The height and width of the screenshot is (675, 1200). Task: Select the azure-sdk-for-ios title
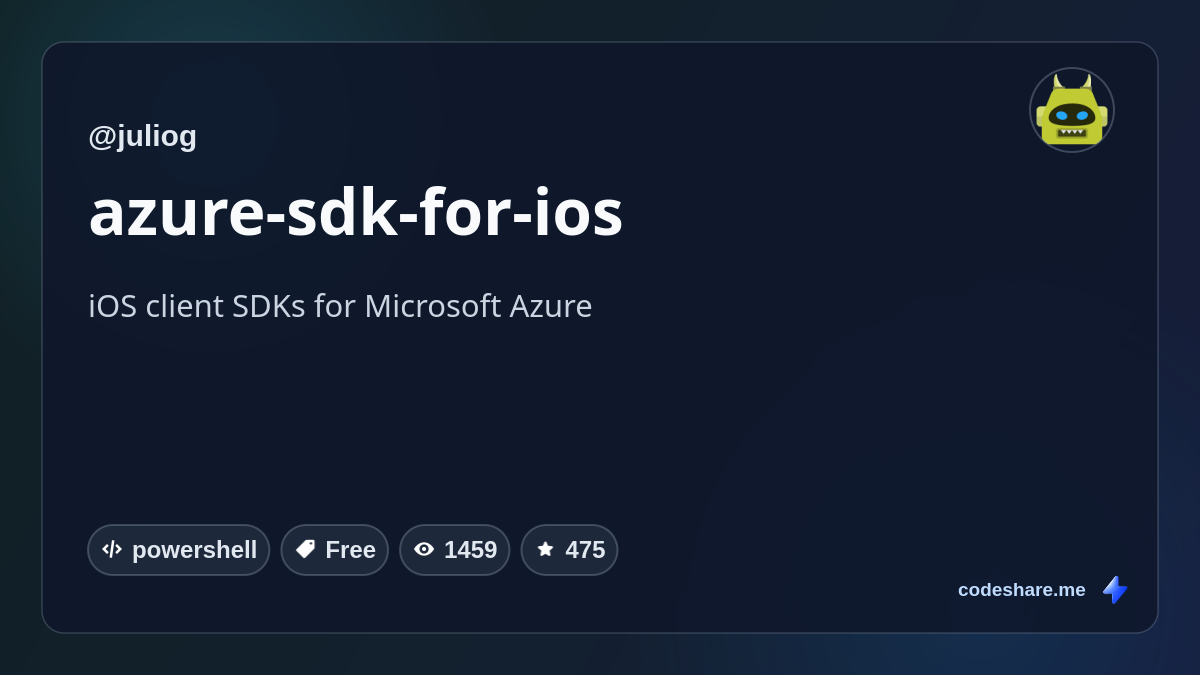[356, 212]
